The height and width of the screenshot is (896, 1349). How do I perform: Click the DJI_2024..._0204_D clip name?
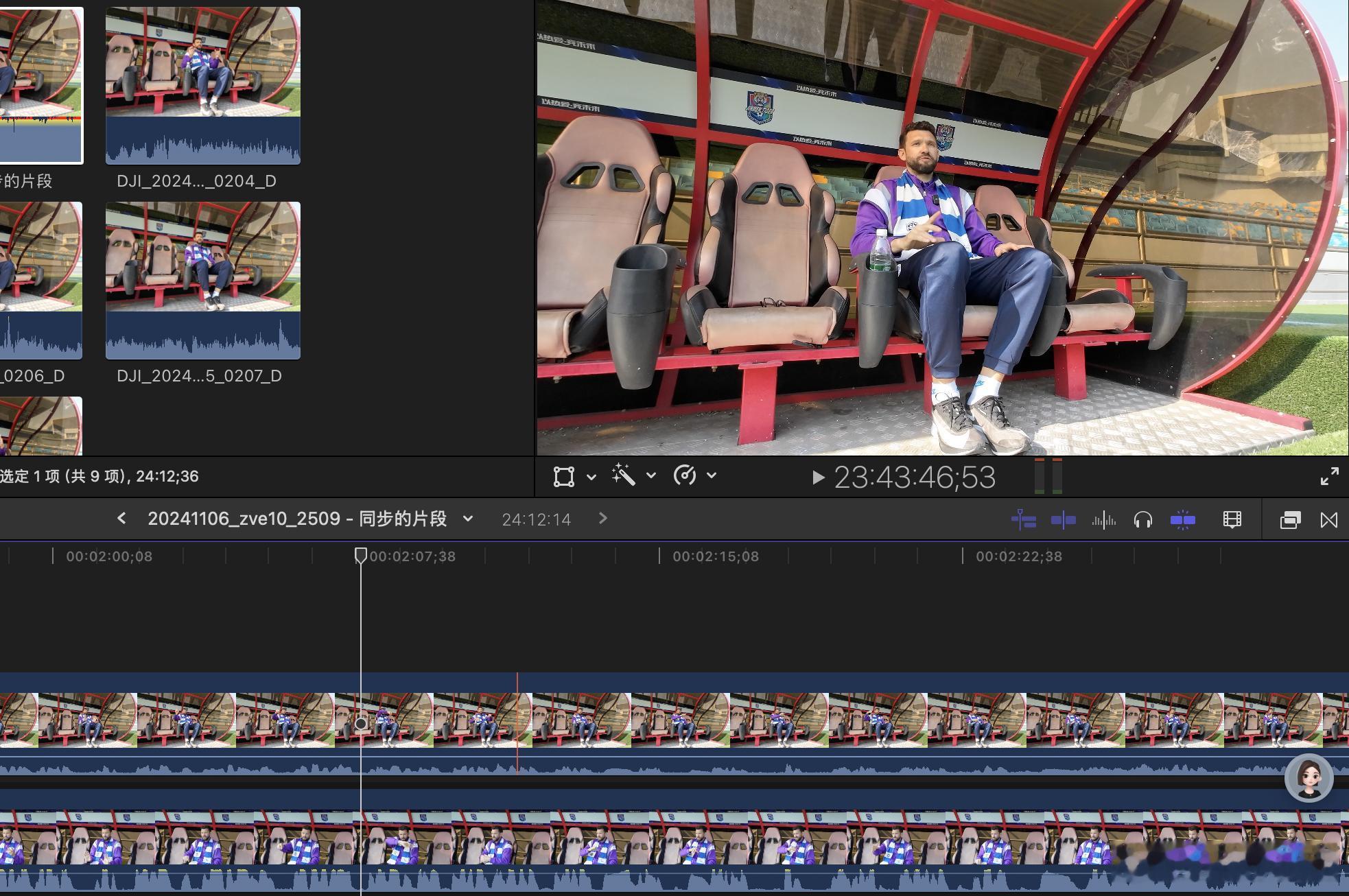coord(197,181)
